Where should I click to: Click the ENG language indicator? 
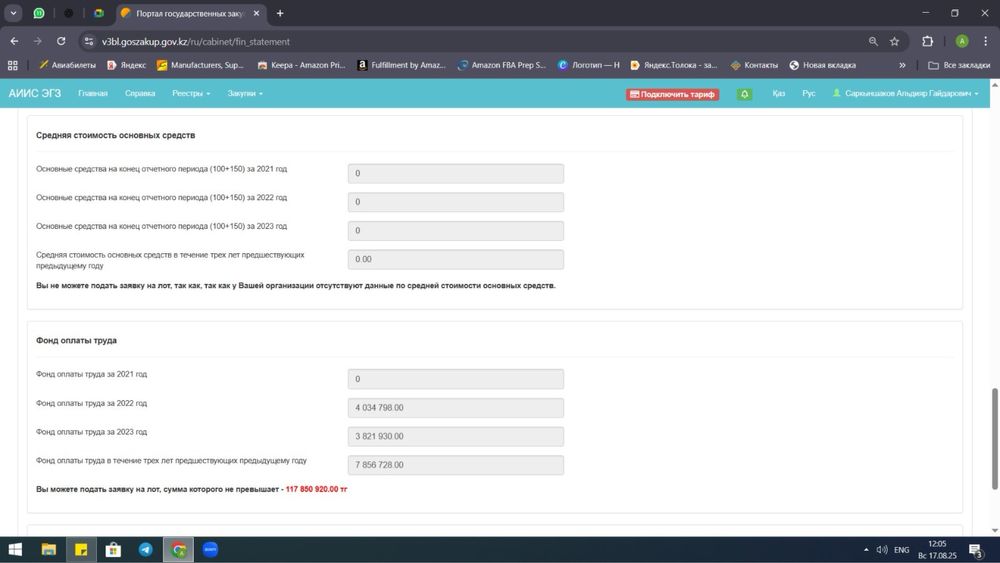click(x=902, y=550)
